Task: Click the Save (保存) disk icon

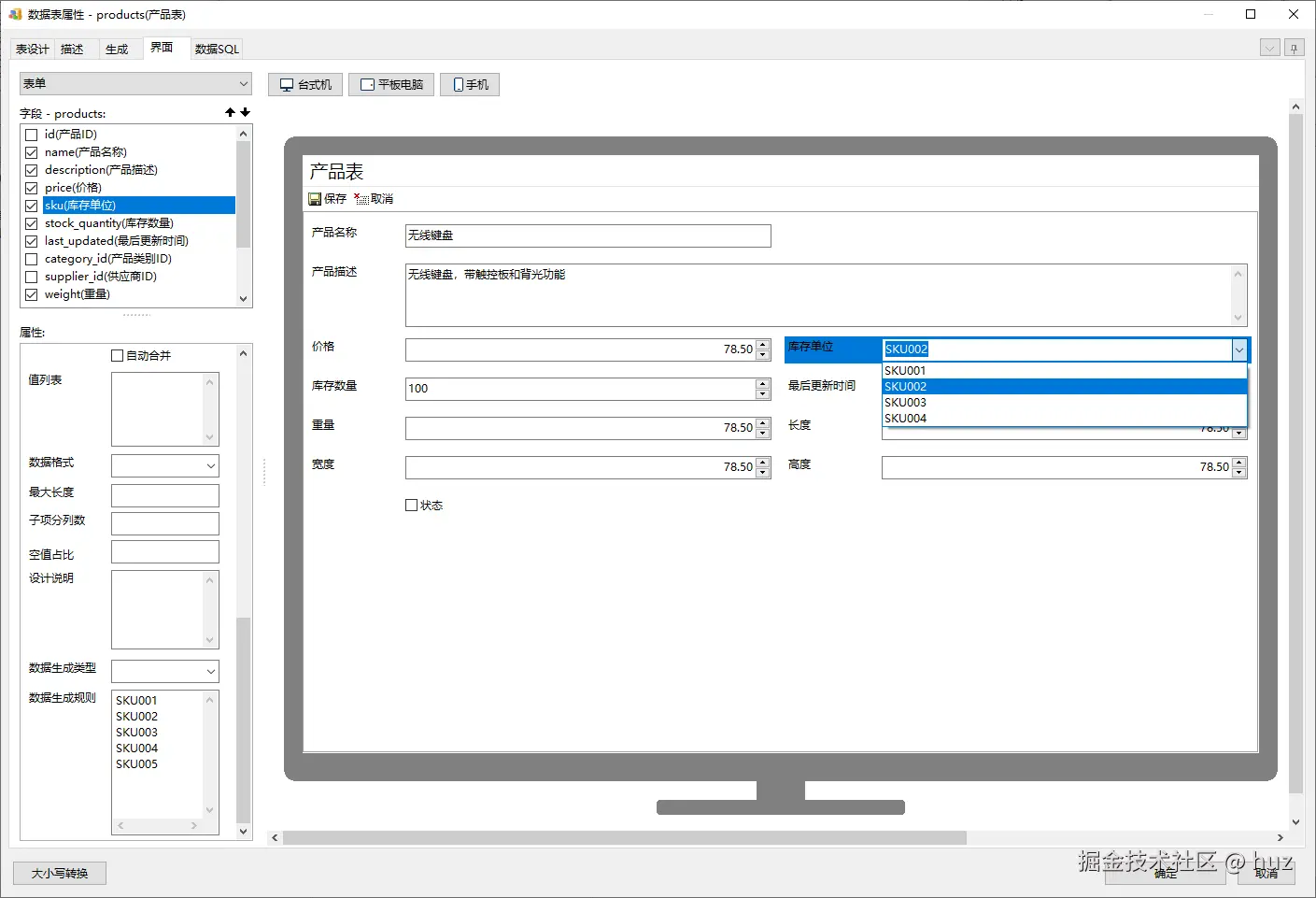Action: pyautogui.click(x=315, y=199)
